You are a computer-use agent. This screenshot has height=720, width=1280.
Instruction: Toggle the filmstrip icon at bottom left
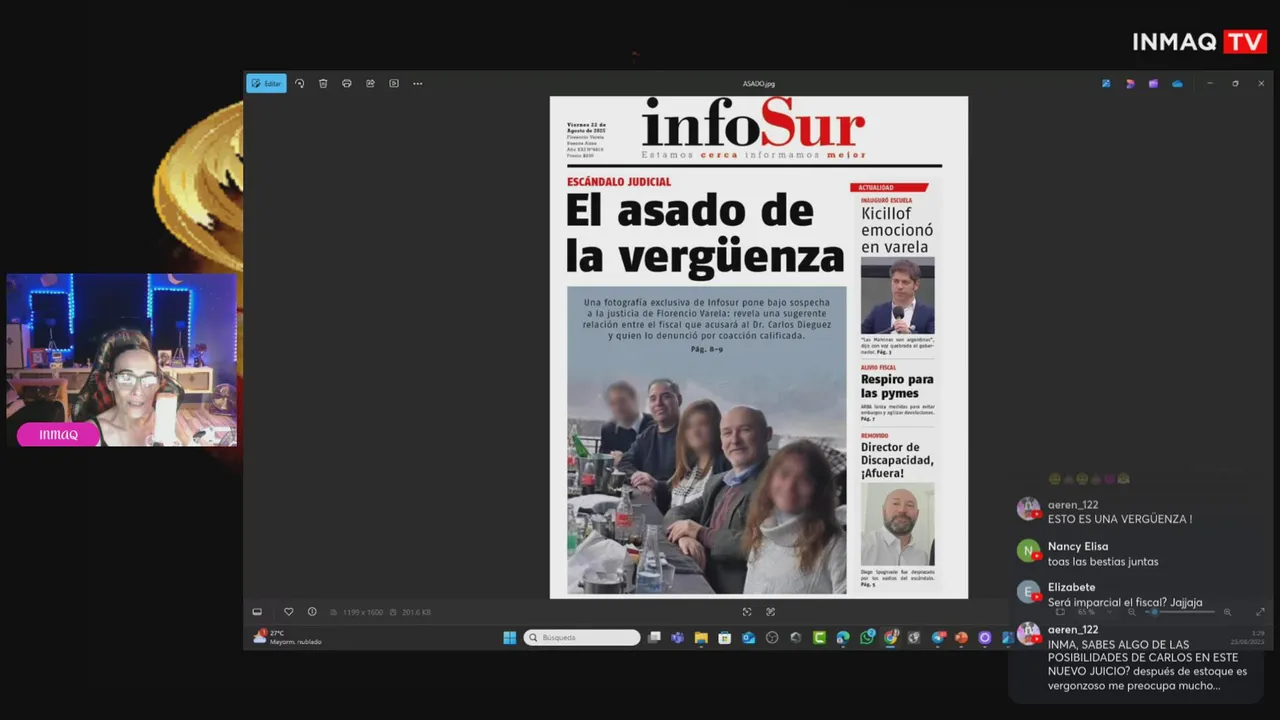pos(257,612)
